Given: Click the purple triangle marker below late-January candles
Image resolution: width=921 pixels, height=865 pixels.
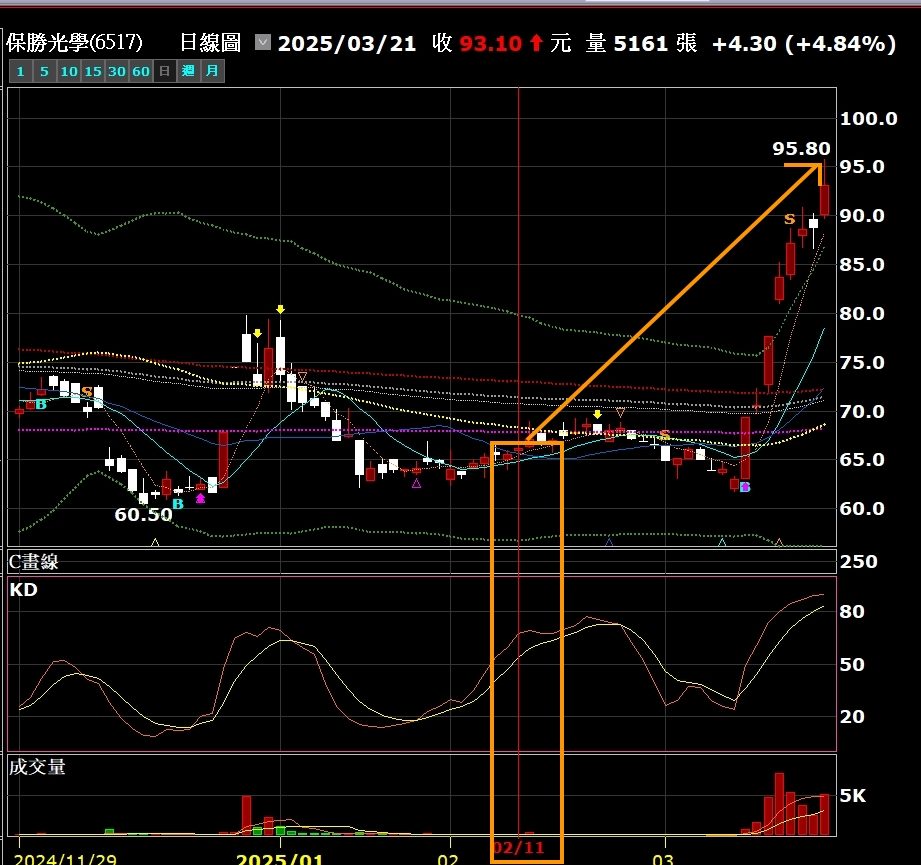Looking at the screenshot, I should pyautogui.click(x=416, y=484).
